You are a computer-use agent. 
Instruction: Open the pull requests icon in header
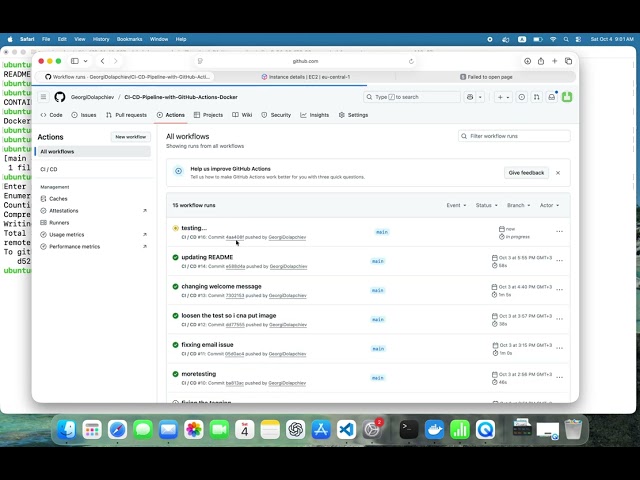(537, 97)
